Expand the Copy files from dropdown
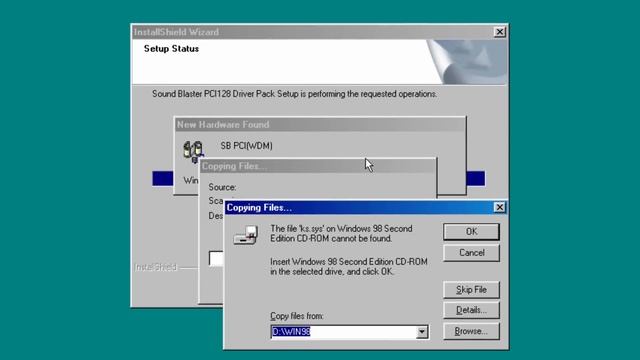Image resolution: width=640 pixels, height=360 pixels. click(x=422, y=332)
